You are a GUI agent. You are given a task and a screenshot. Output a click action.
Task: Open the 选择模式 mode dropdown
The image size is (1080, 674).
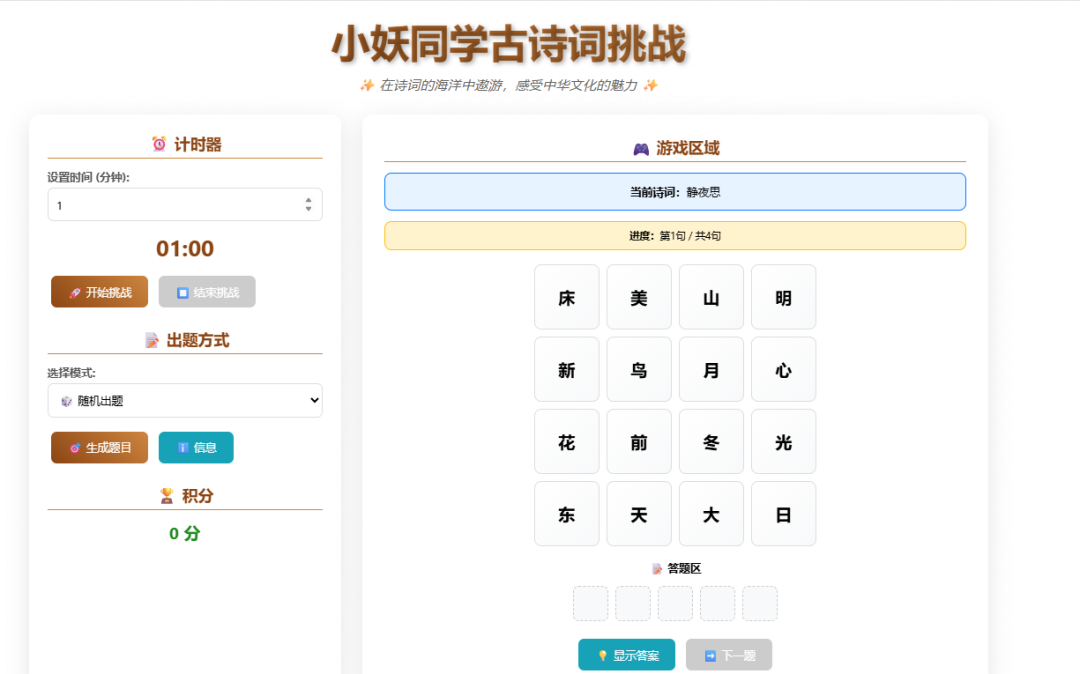pos(185,401)
